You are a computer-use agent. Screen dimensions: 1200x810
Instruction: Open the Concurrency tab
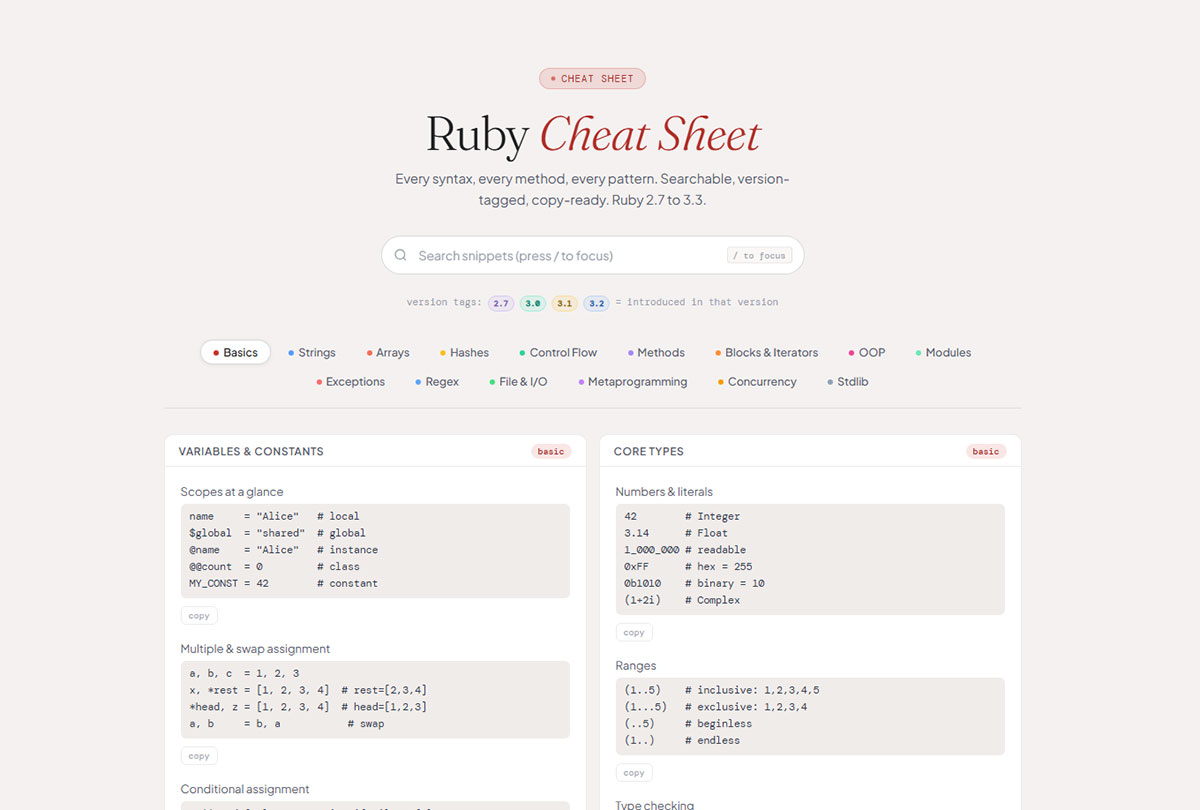[756, 381]
